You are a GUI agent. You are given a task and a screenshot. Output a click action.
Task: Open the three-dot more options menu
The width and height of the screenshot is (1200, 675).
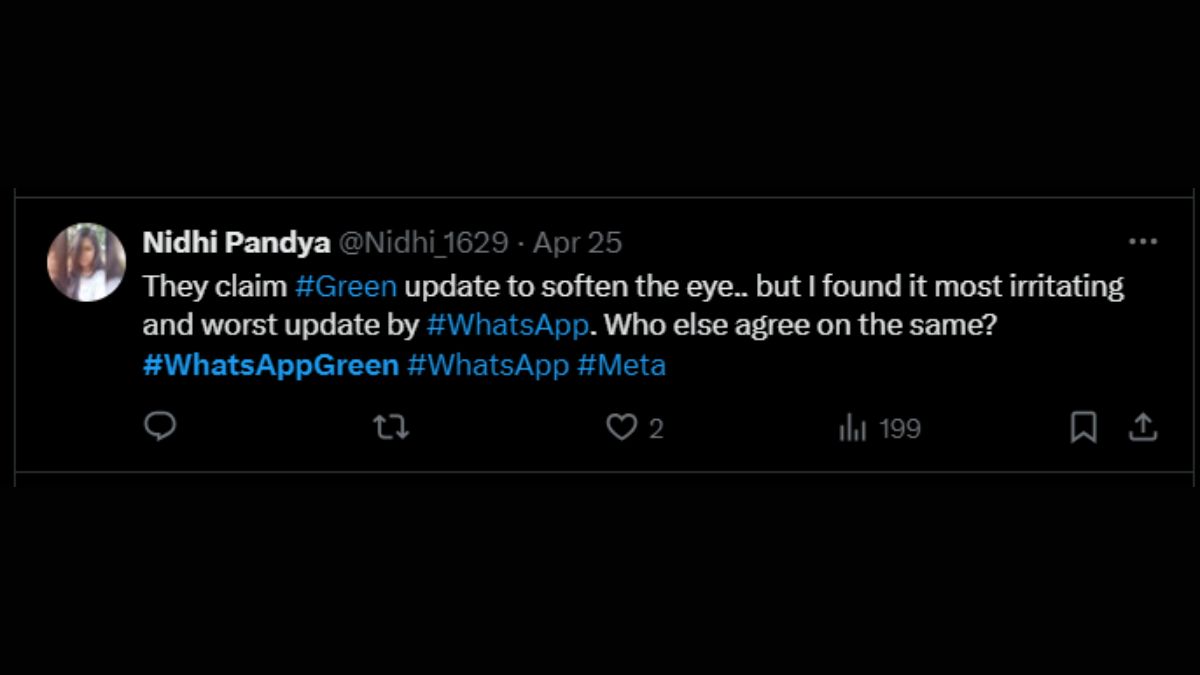tap(1142, 242)
